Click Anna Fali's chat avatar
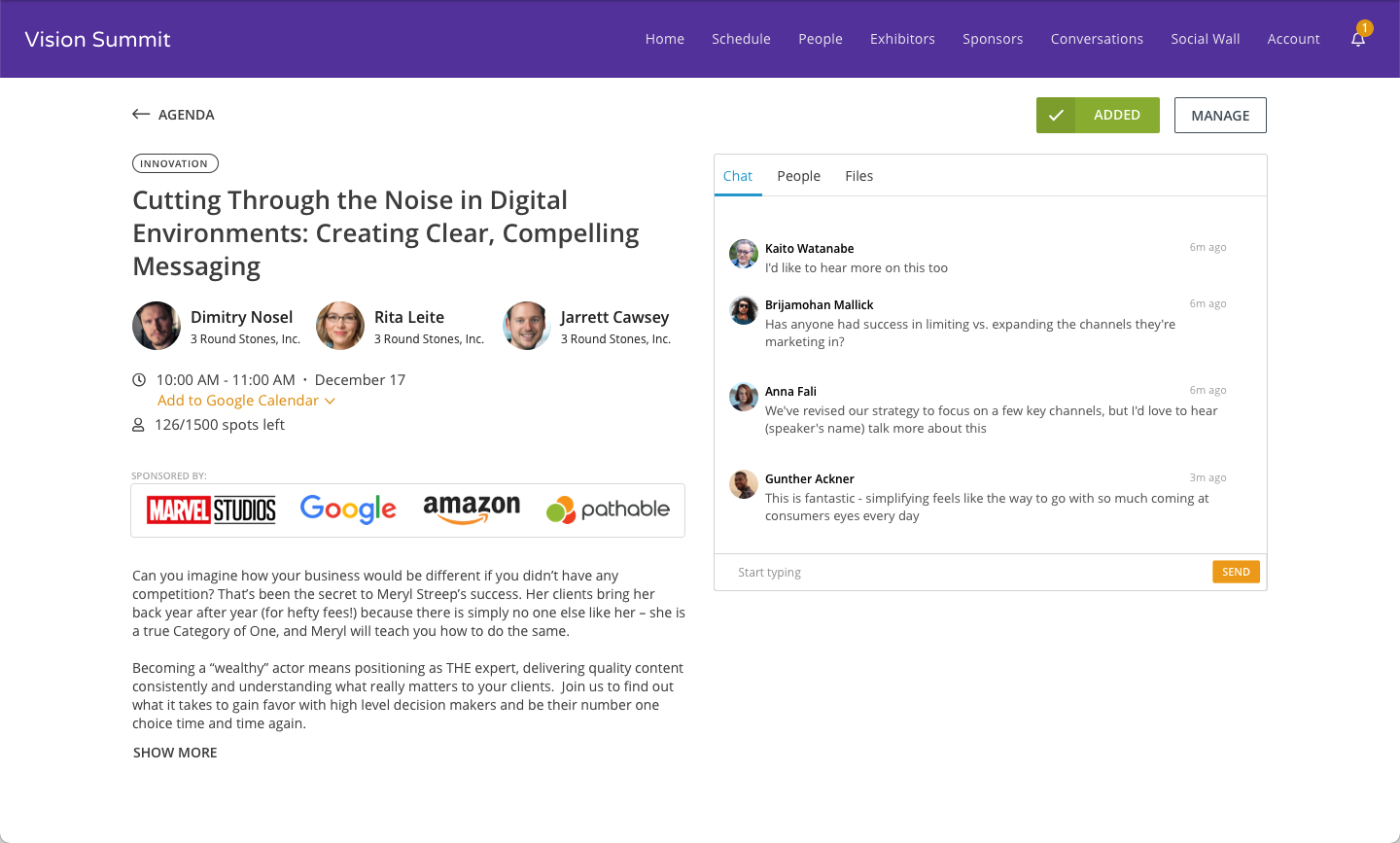The image size is (1400, 843). 744,397
